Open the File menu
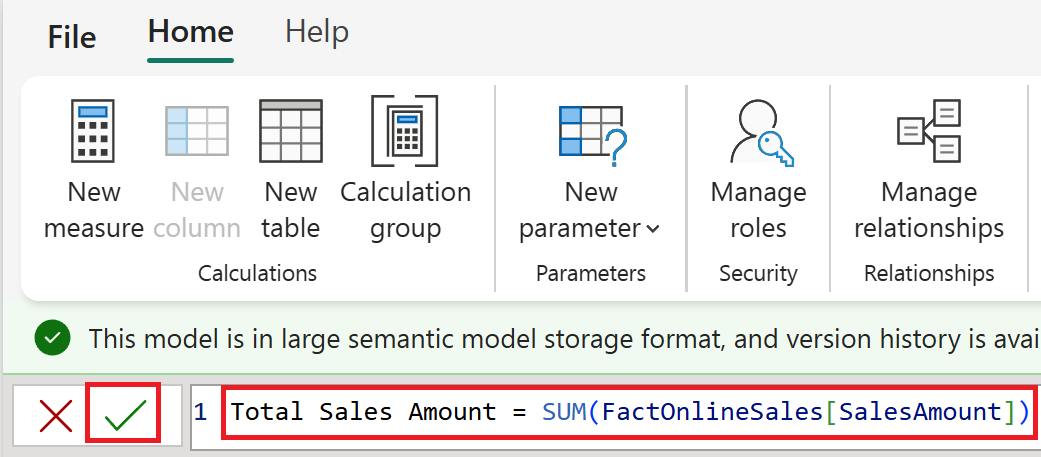This screenshot has width=1041, height=457. [72, 37]
